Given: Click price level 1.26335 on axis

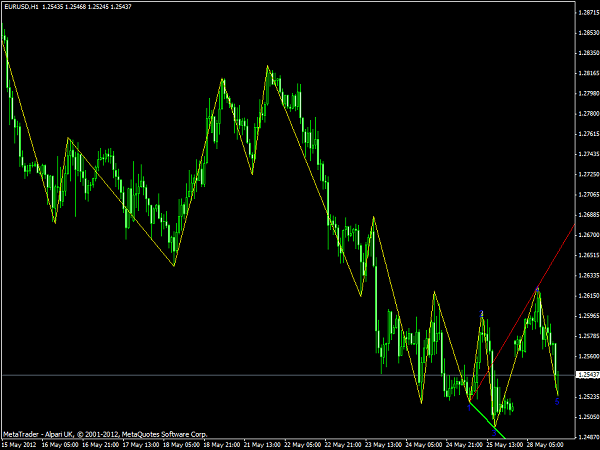Looking at the screenshot, I should (589, 276).
